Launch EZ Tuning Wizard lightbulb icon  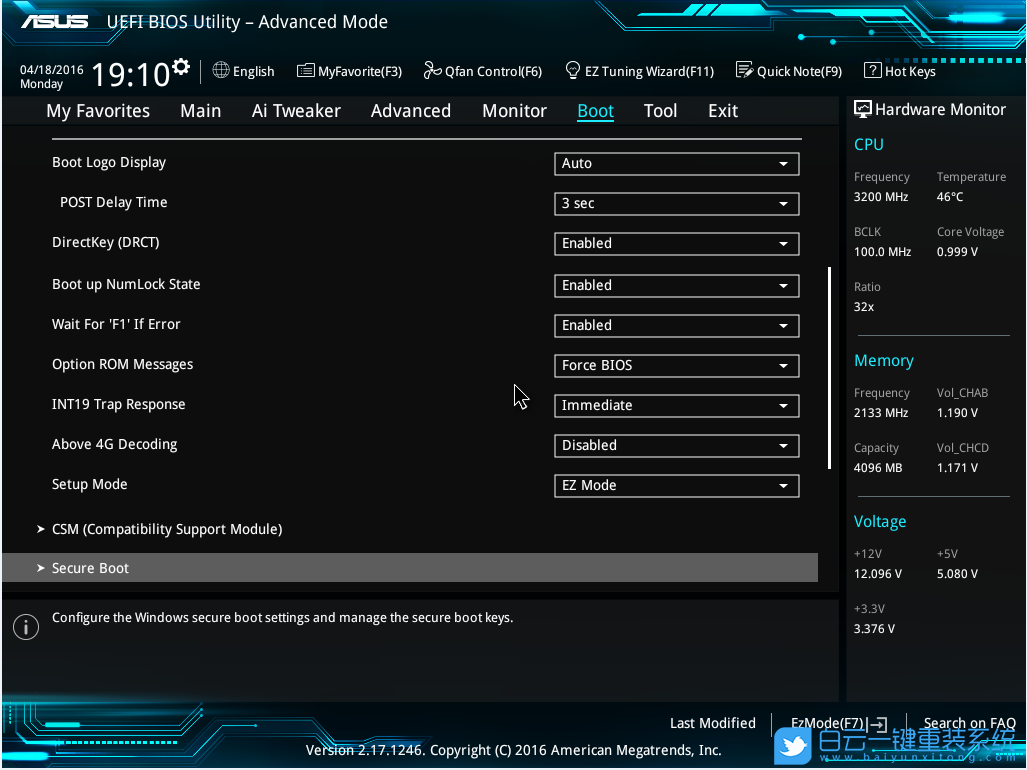[573, 71]
